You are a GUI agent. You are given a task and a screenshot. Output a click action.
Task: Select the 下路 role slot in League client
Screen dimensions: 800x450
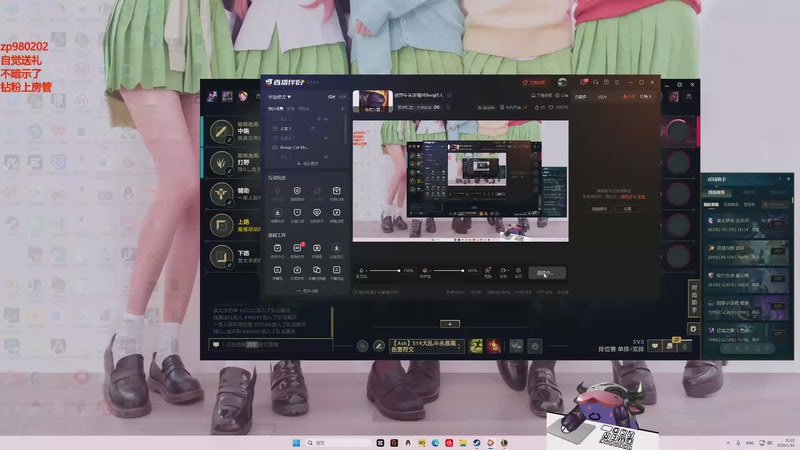tap(232, 256)
